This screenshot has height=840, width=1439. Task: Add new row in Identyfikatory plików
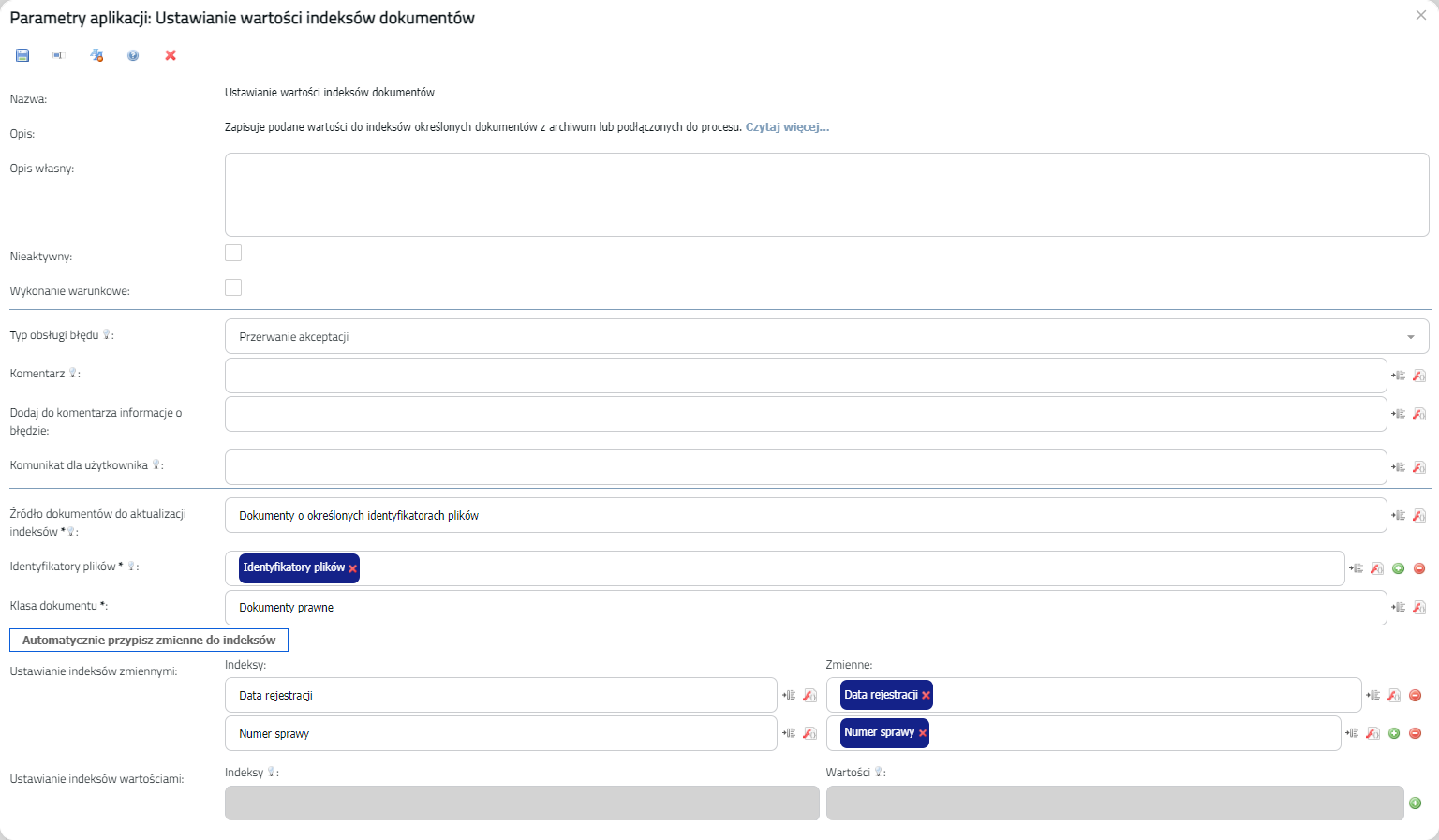pos(1399,568)
